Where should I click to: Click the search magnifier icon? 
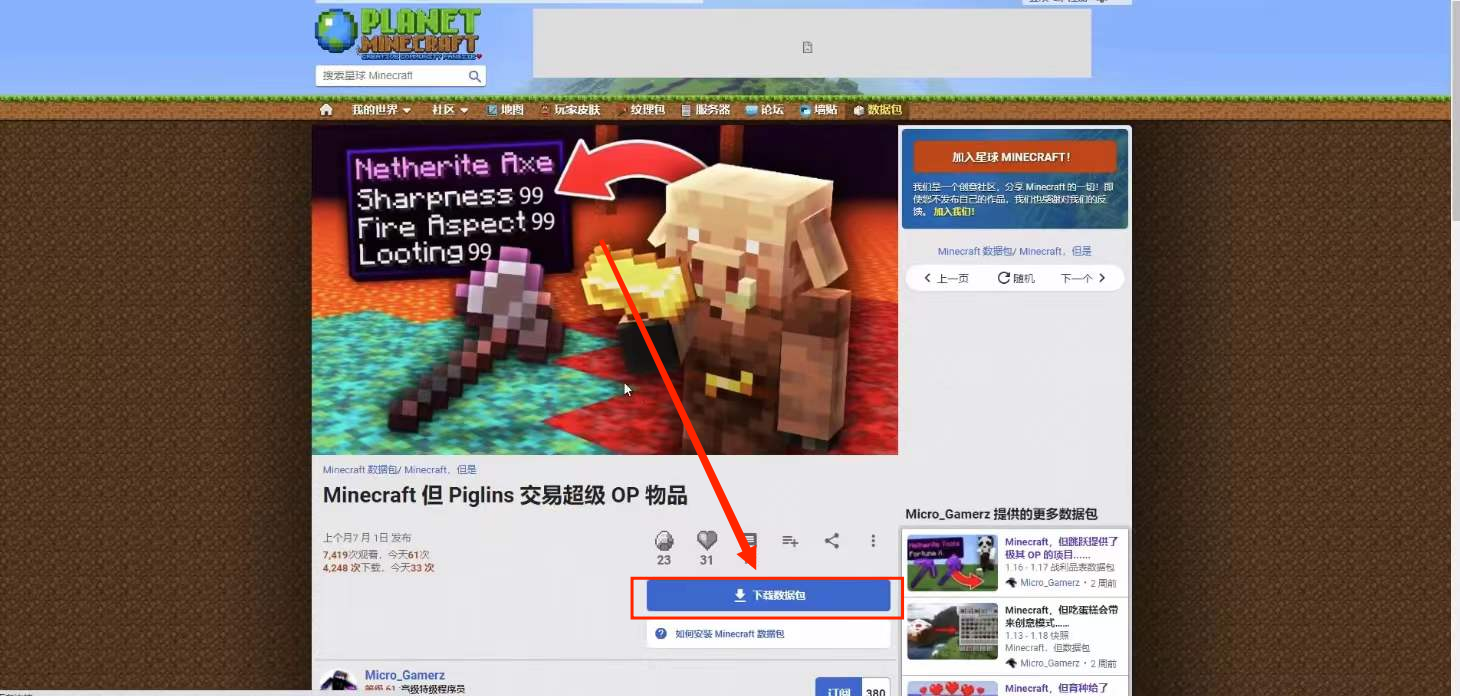click(x=475, y=76)
